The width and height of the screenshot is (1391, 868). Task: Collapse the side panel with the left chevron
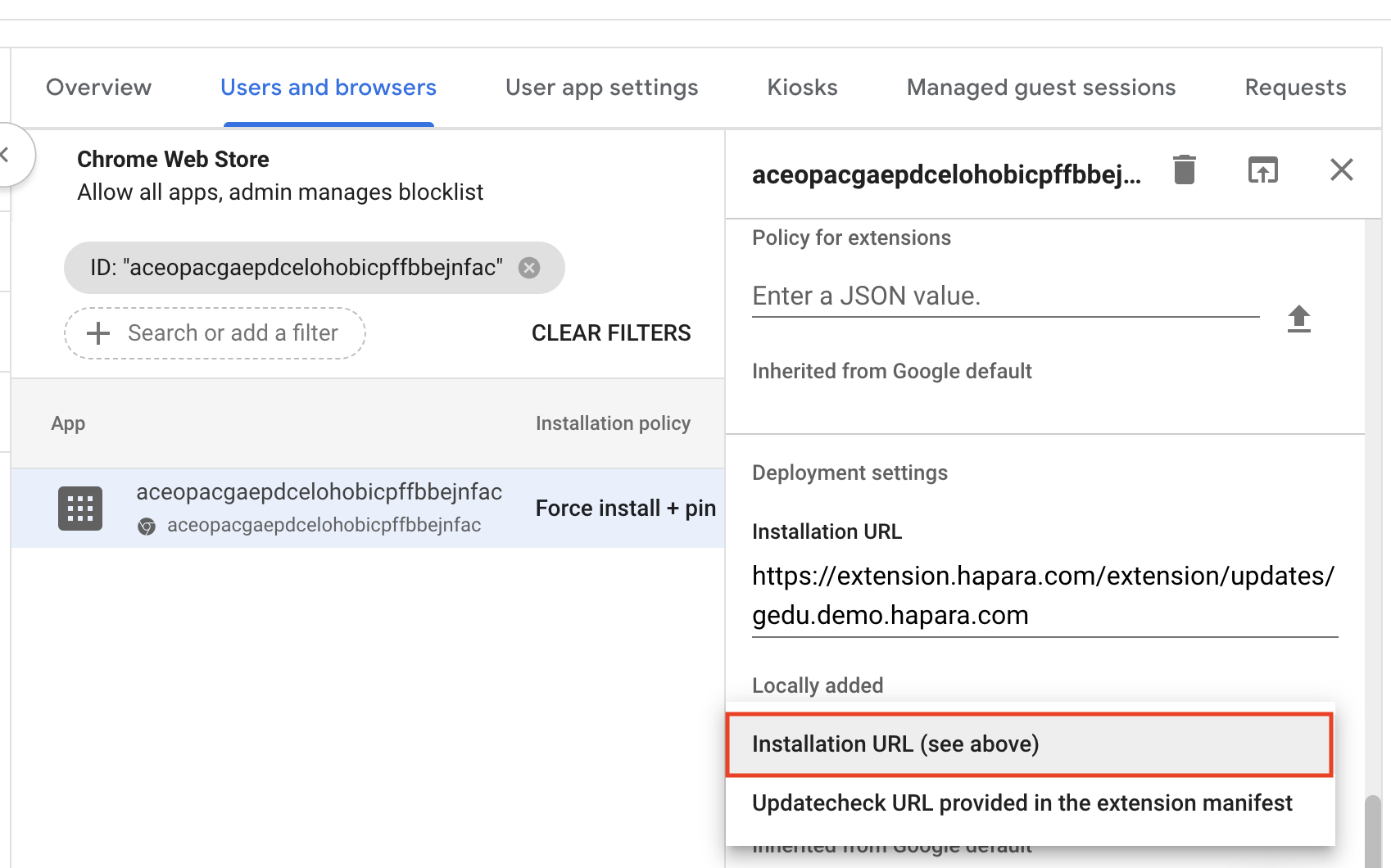[7, 154]
